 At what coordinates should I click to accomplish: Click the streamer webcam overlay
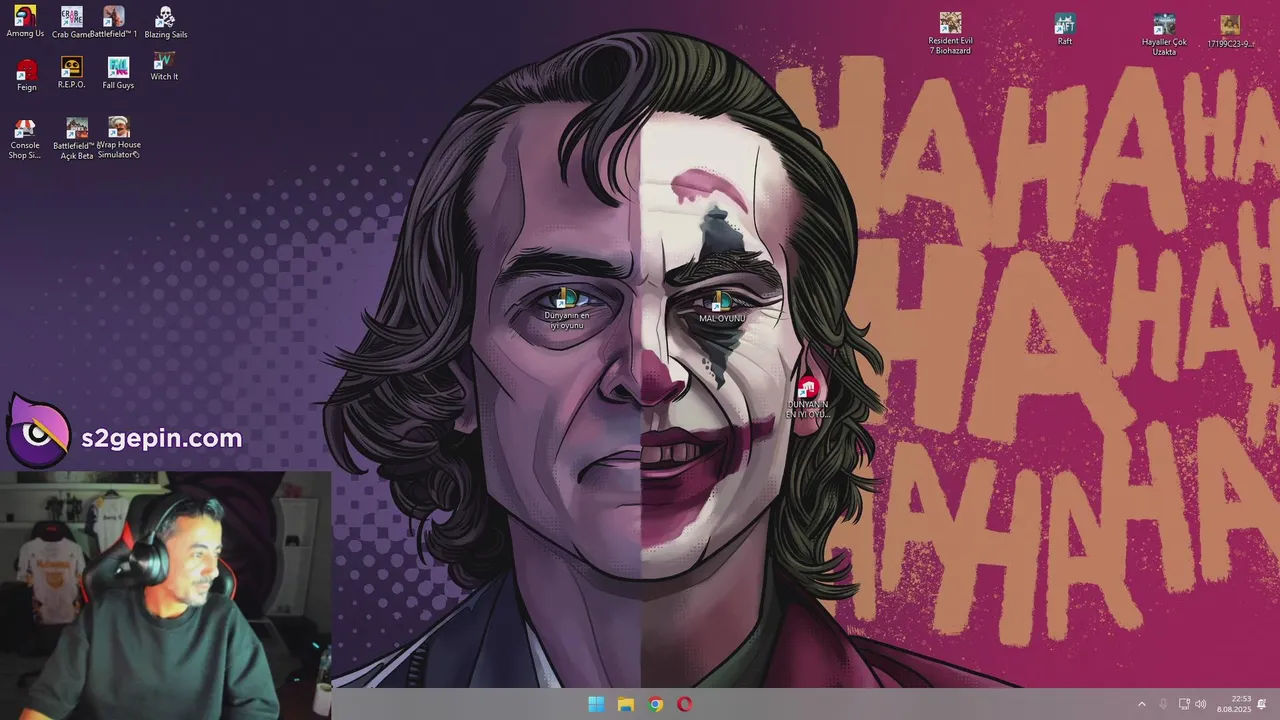point(165,595)
